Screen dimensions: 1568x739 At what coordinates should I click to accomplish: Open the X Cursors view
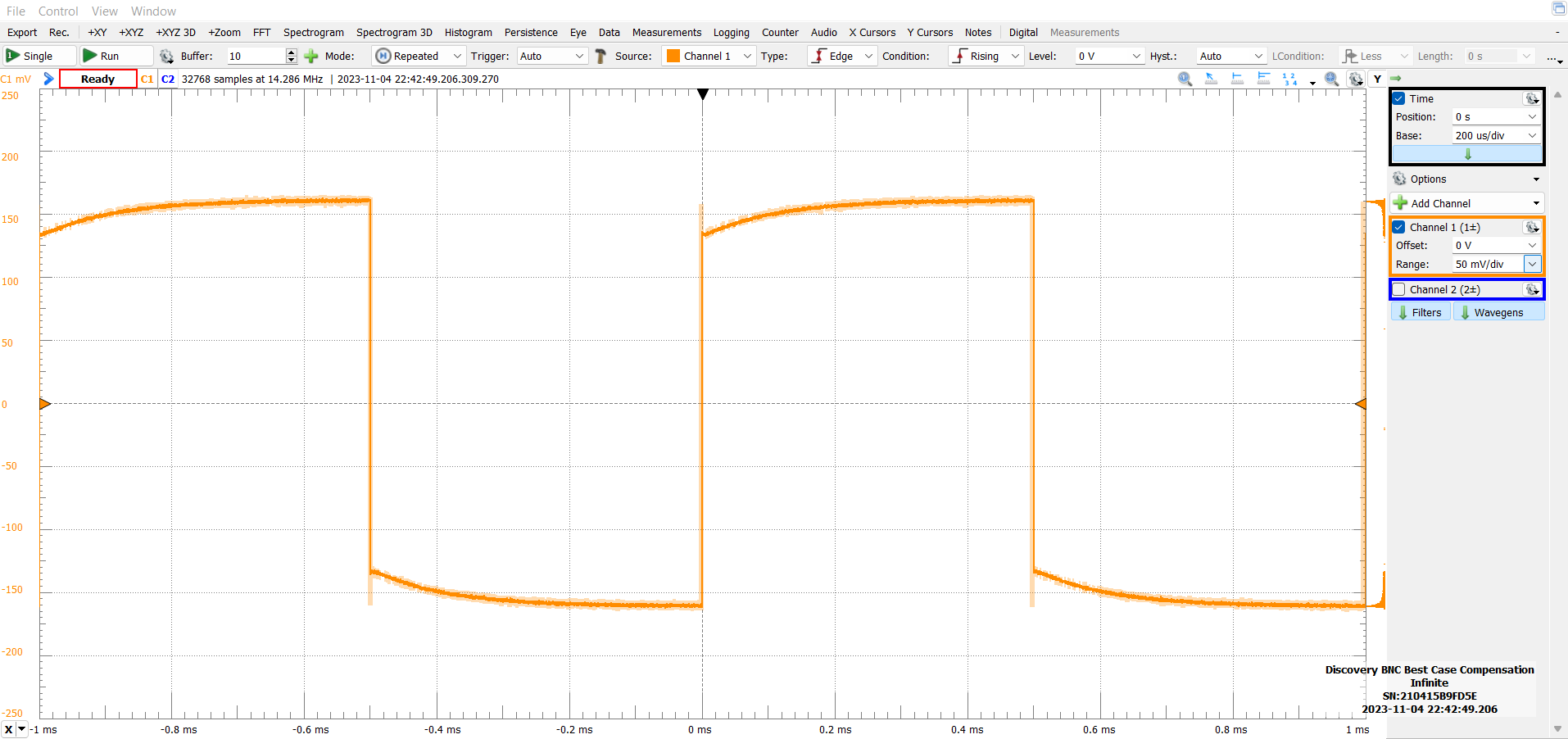click(x=872, y=32)
